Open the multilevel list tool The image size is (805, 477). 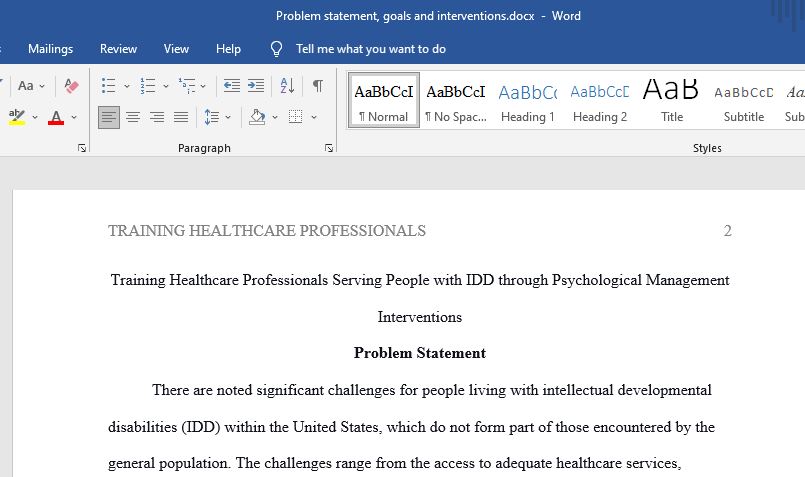pos(187,86)
